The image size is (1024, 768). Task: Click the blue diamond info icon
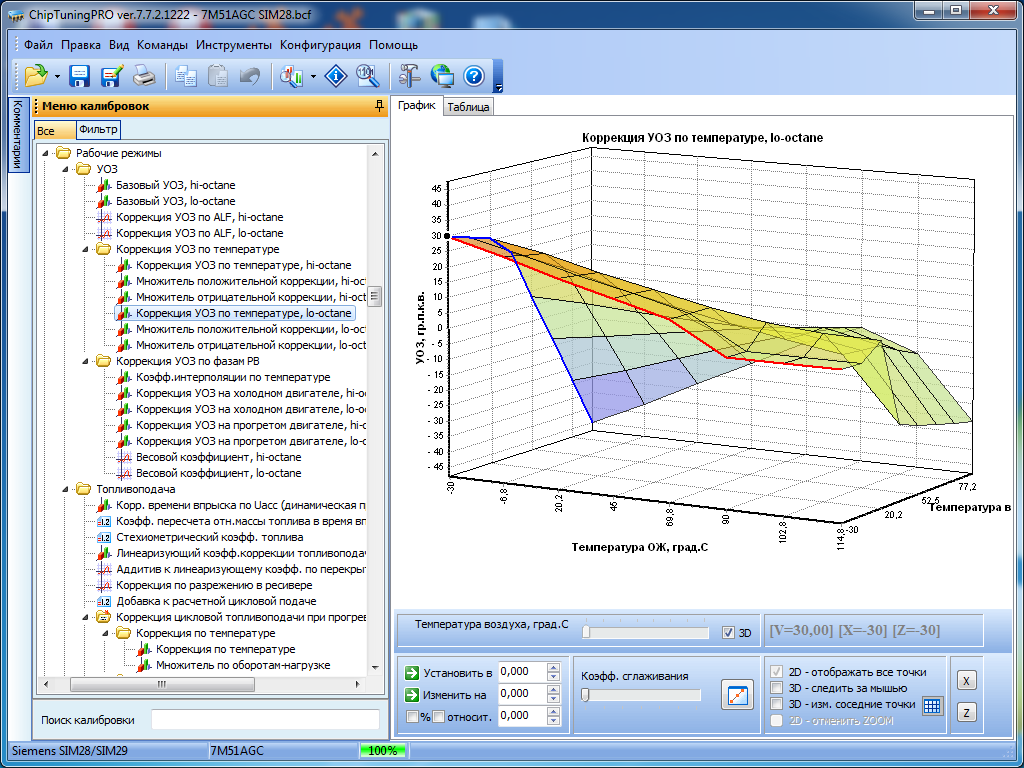tap(336, 76)
